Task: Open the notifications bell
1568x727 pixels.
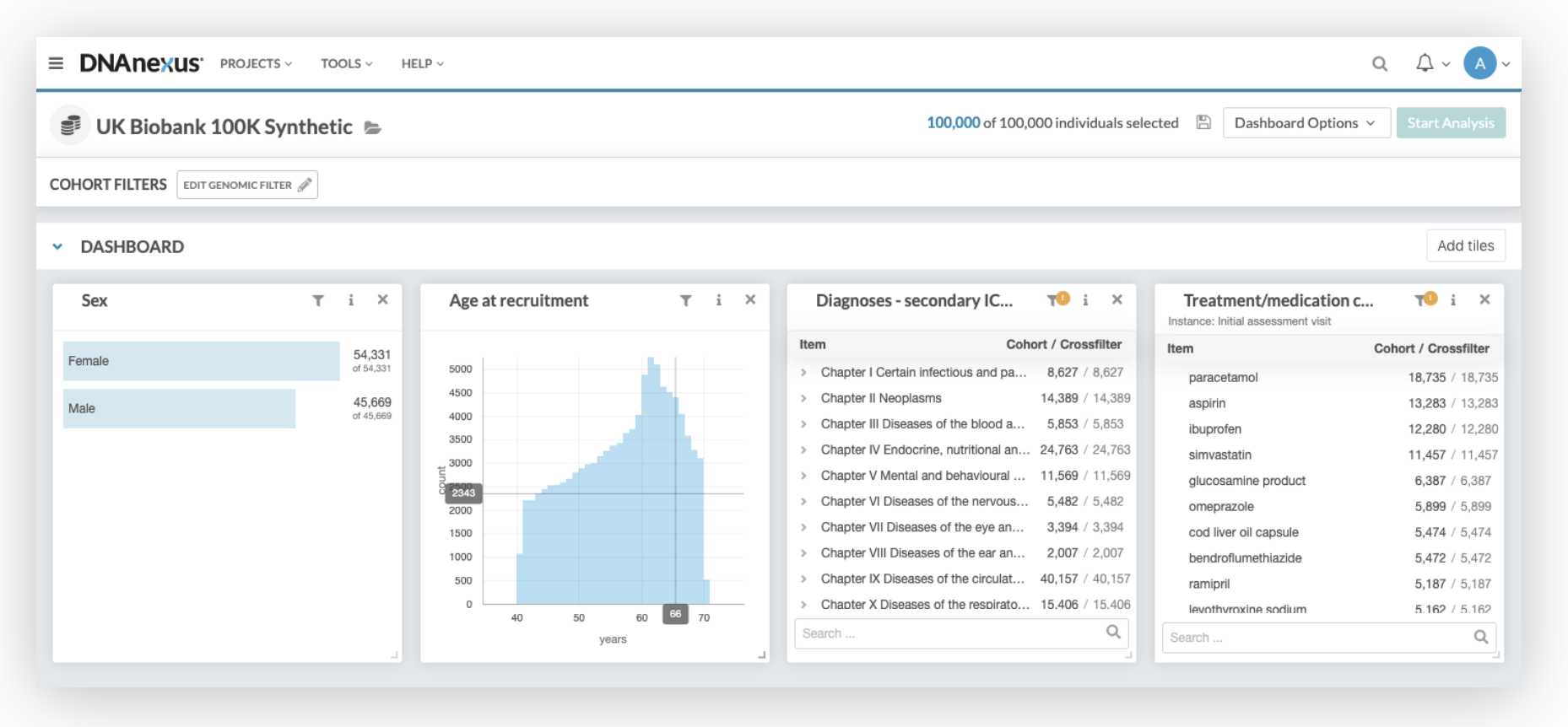Action: [x=1425, y=63]
